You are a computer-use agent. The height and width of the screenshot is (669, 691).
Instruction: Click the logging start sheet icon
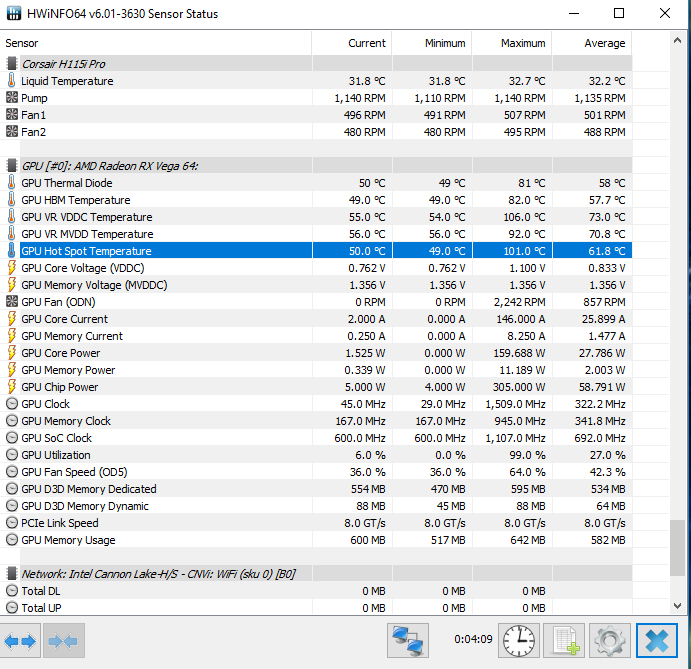564,640
